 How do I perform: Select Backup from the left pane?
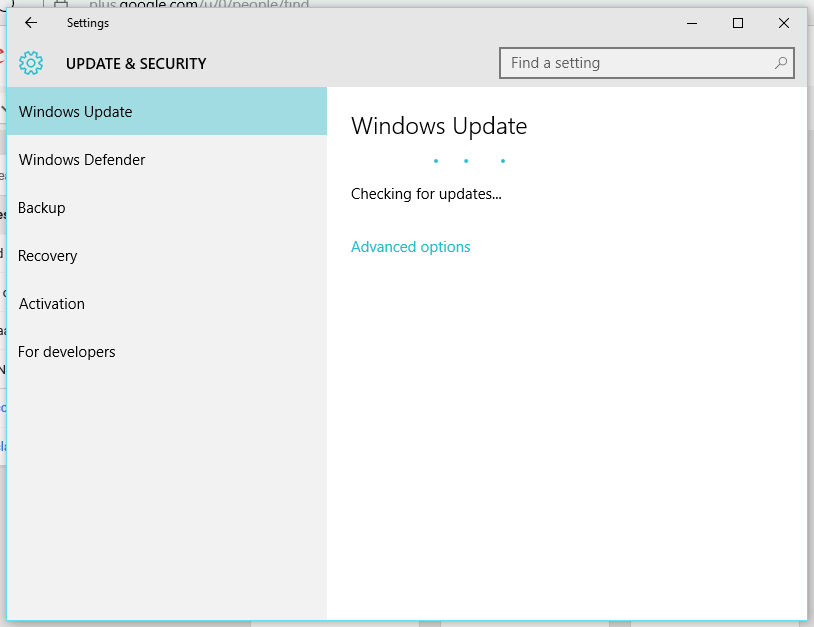point(42,207)
